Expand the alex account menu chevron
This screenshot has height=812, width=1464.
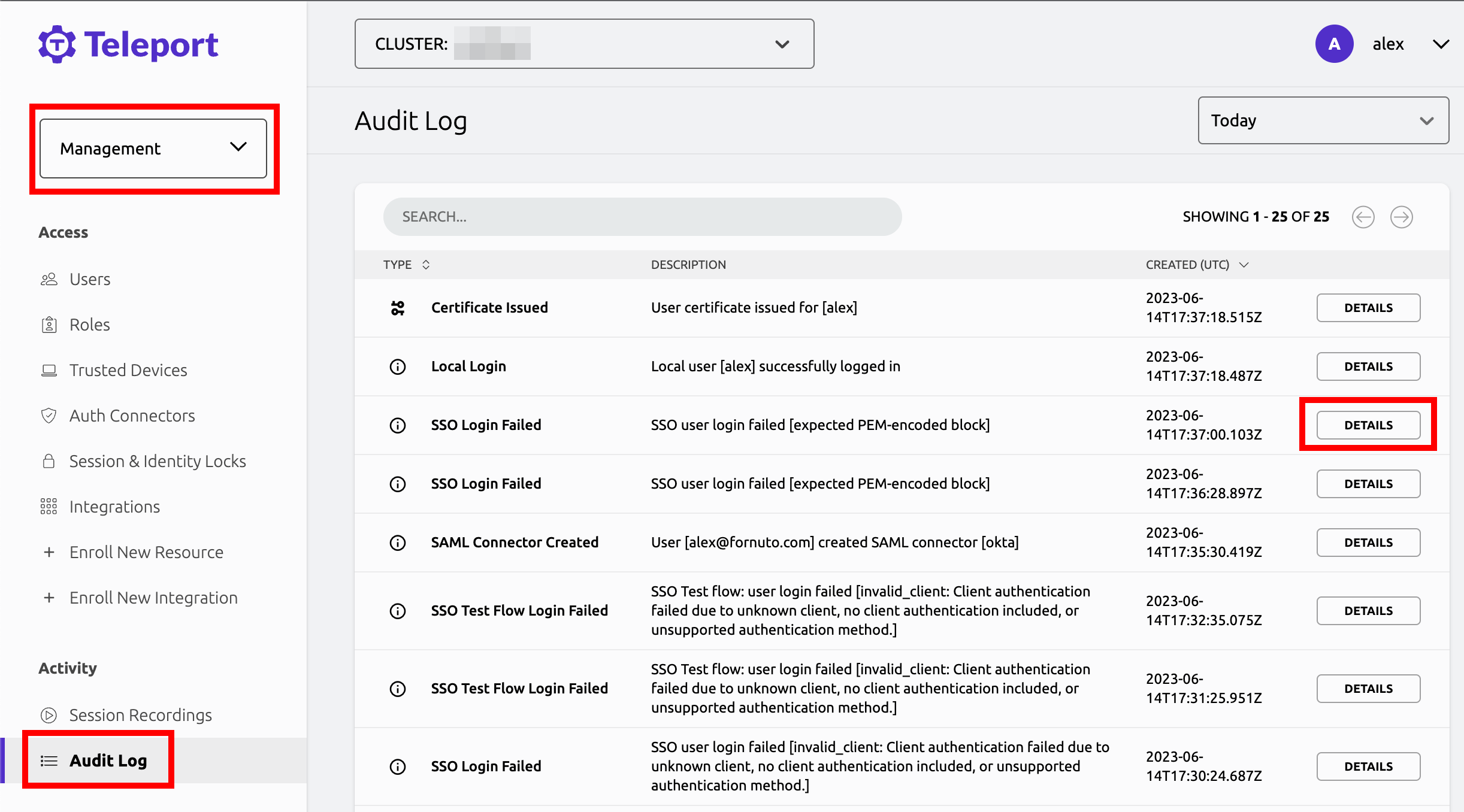pos(1442,44)
